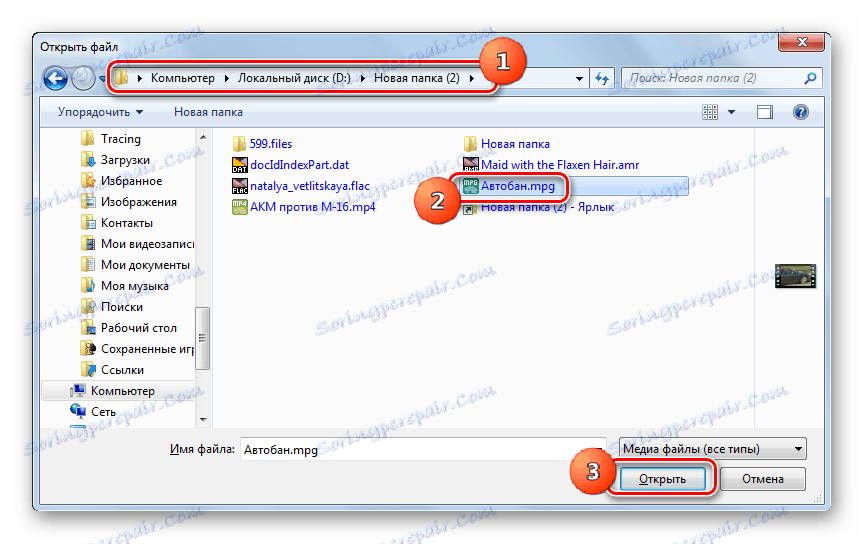This screenshot has height=544, width=864.
Task: Click Компьютер in the address breadcrumb
Action: coord(182,78)
